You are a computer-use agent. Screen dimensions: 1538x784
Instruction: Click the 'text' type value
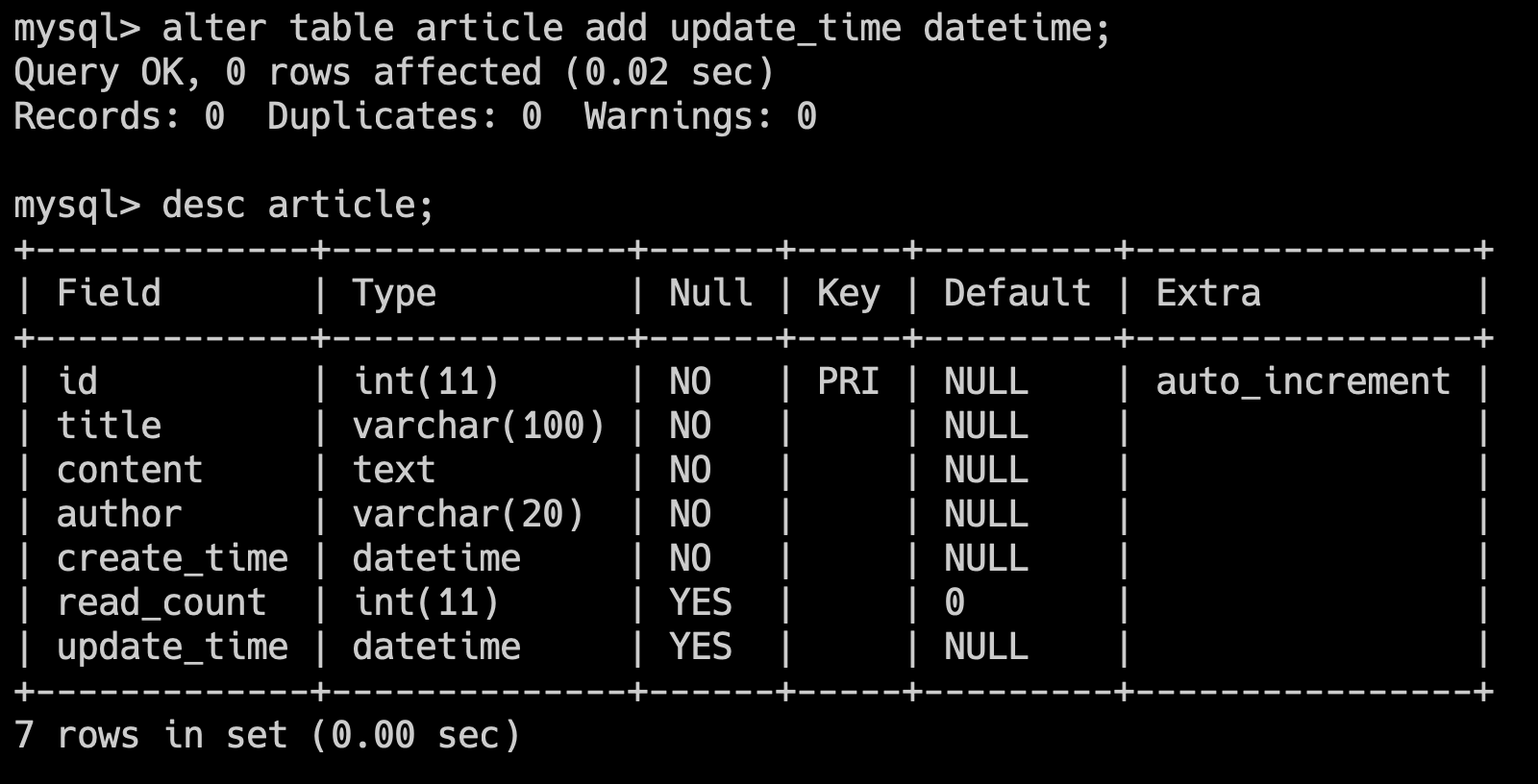coord(394,470)
